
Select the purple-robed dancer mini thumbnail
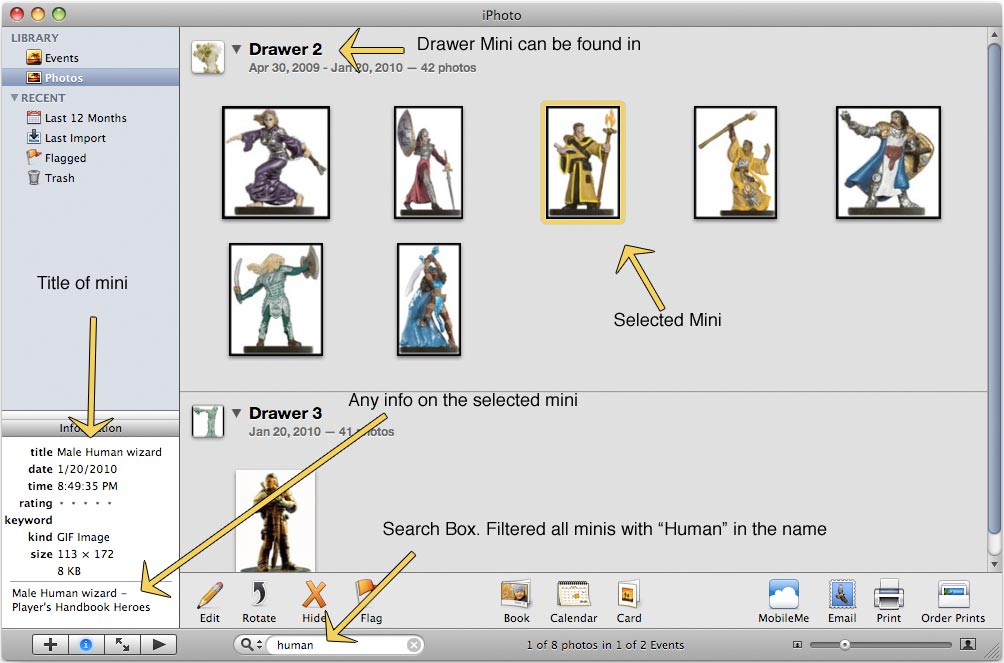[276, 163]
